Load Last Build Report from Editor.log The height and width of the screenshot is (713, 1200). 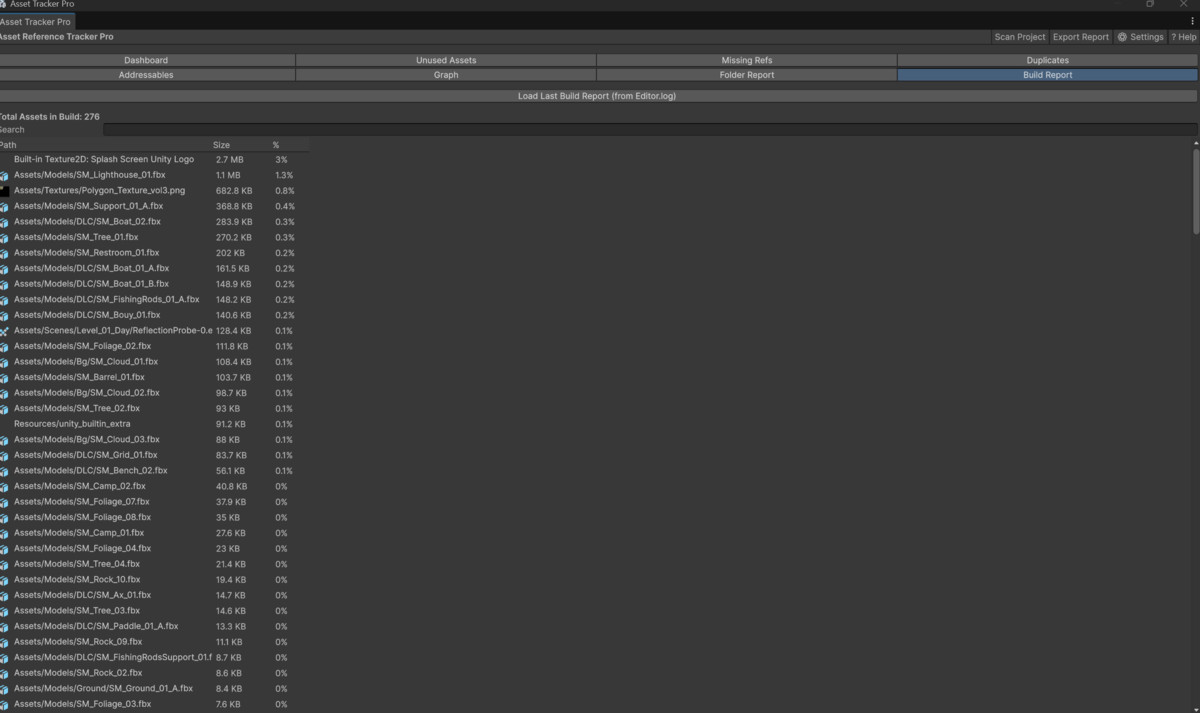pyautogui.click(x=597, y=95)
